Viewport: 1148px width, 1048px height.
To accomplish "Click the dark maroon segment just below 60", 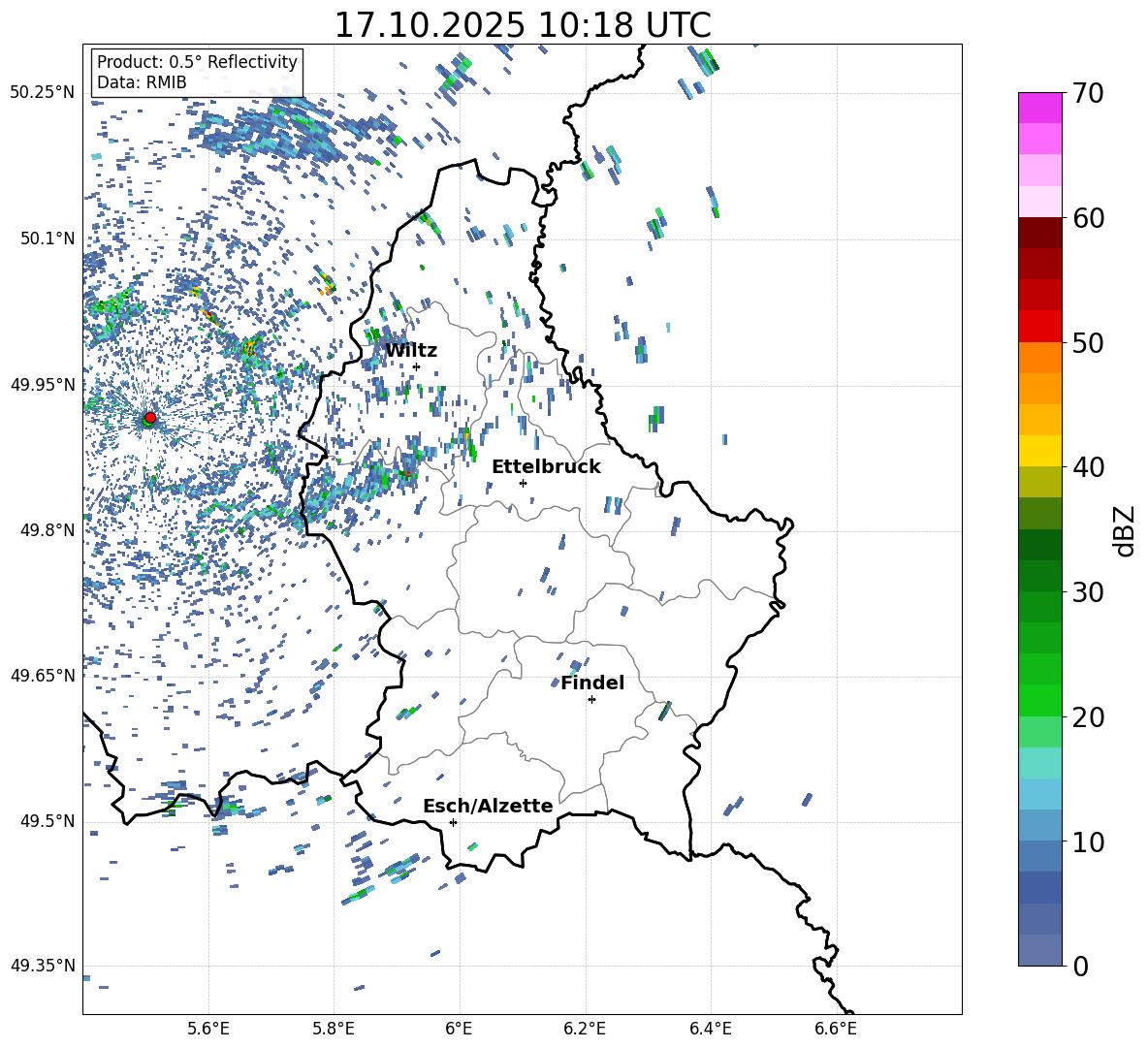I will point(1040,232).
